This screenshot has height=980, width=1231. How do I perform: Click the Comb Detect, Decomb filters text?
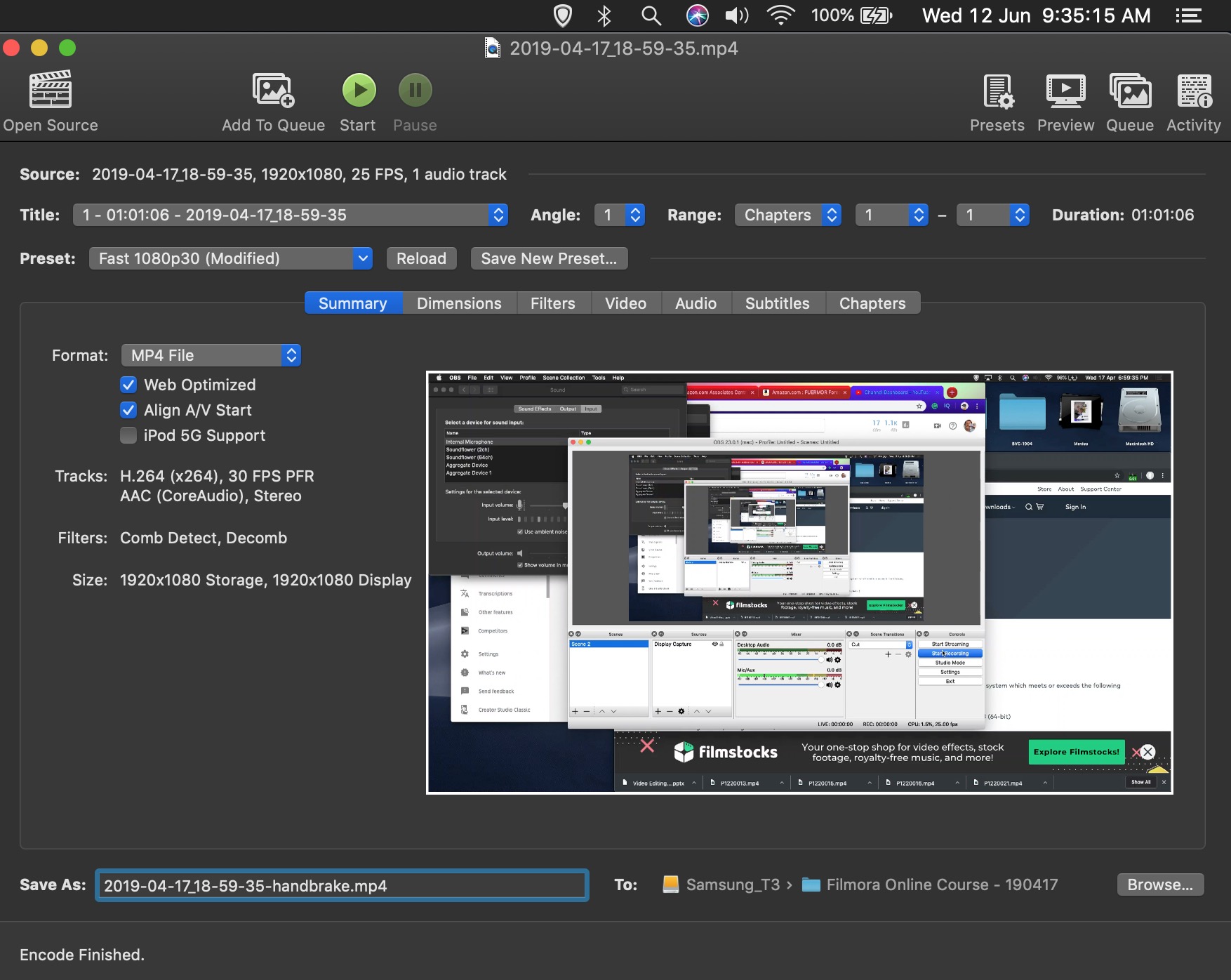tap(204, 538)
